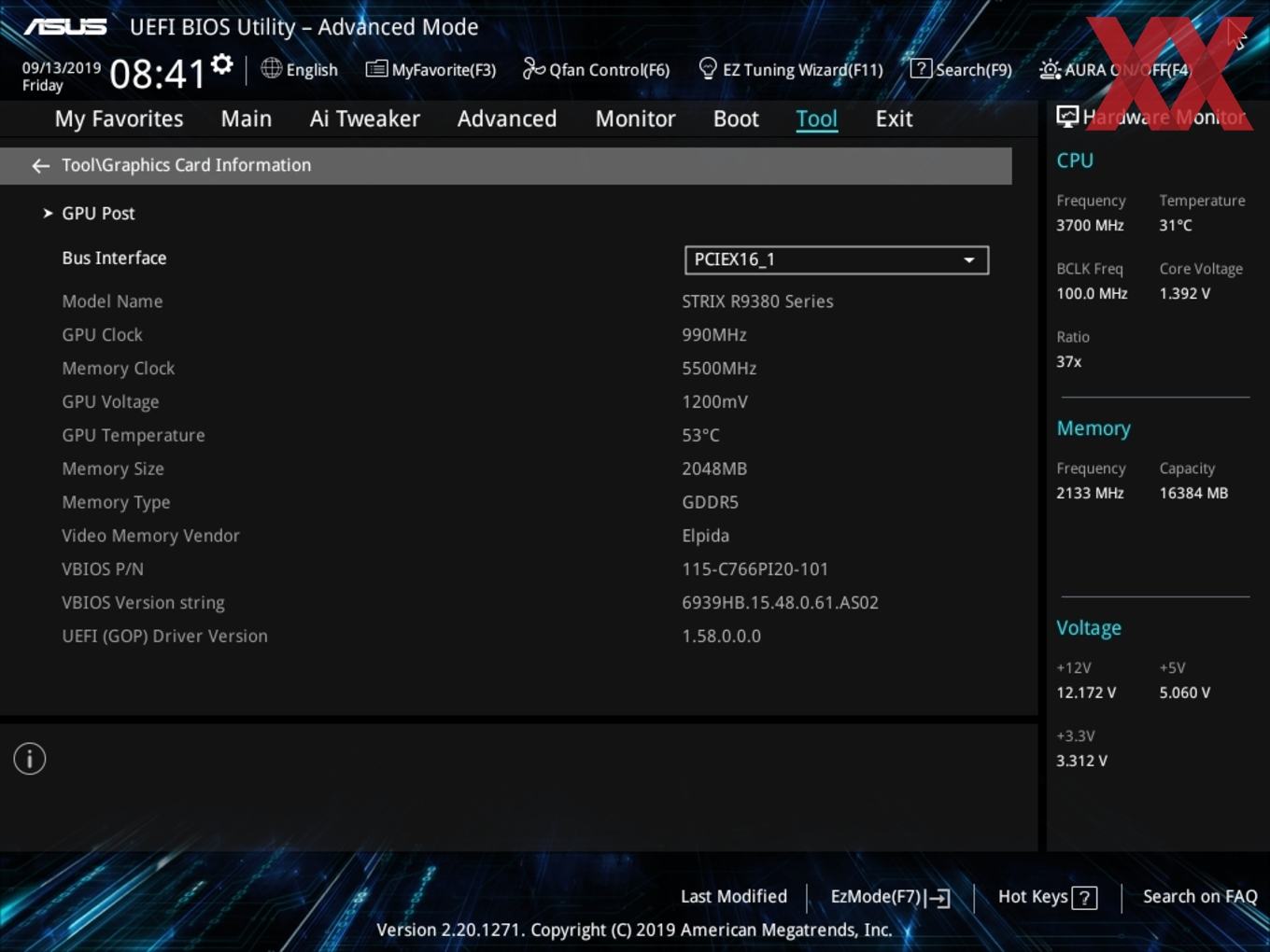Screen dimensions: 1270x952
Task: Click the info circle icon
Action: (x=30, y=759)
